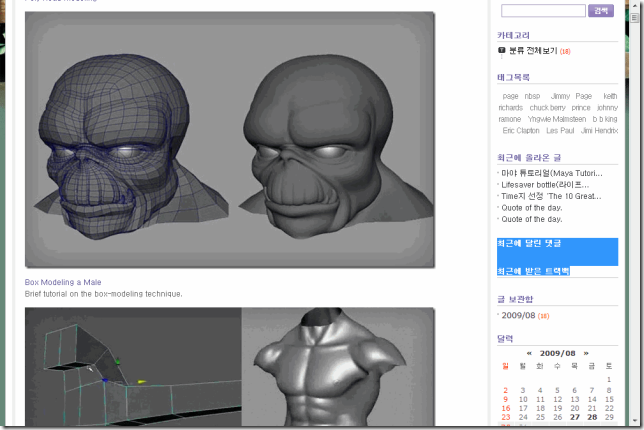Click red Sunday date 9
This screenshot has width=644, height=430.
505,399
